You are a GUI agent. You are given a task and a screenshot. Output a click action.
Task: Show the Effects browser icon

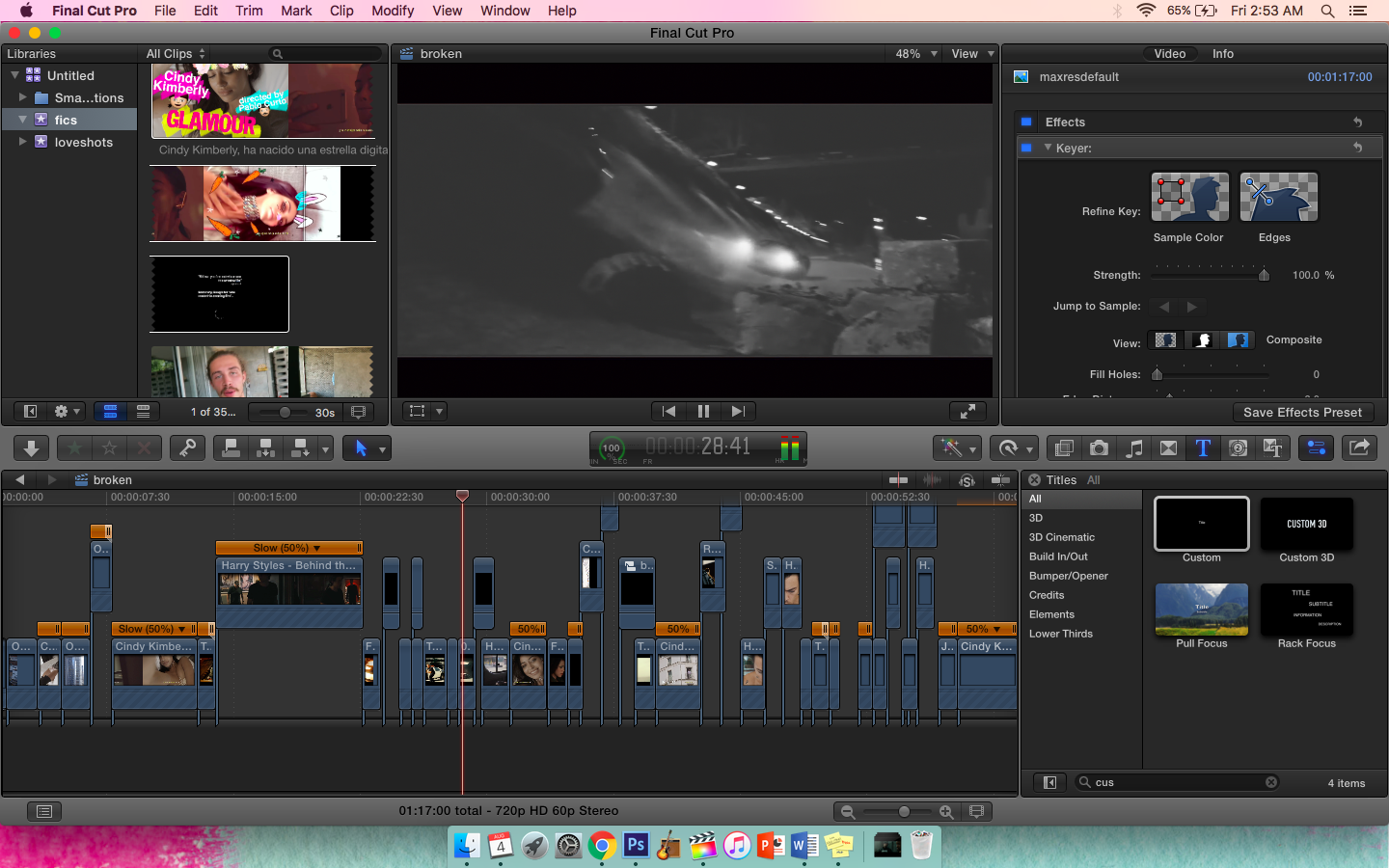coord(1064,448)
